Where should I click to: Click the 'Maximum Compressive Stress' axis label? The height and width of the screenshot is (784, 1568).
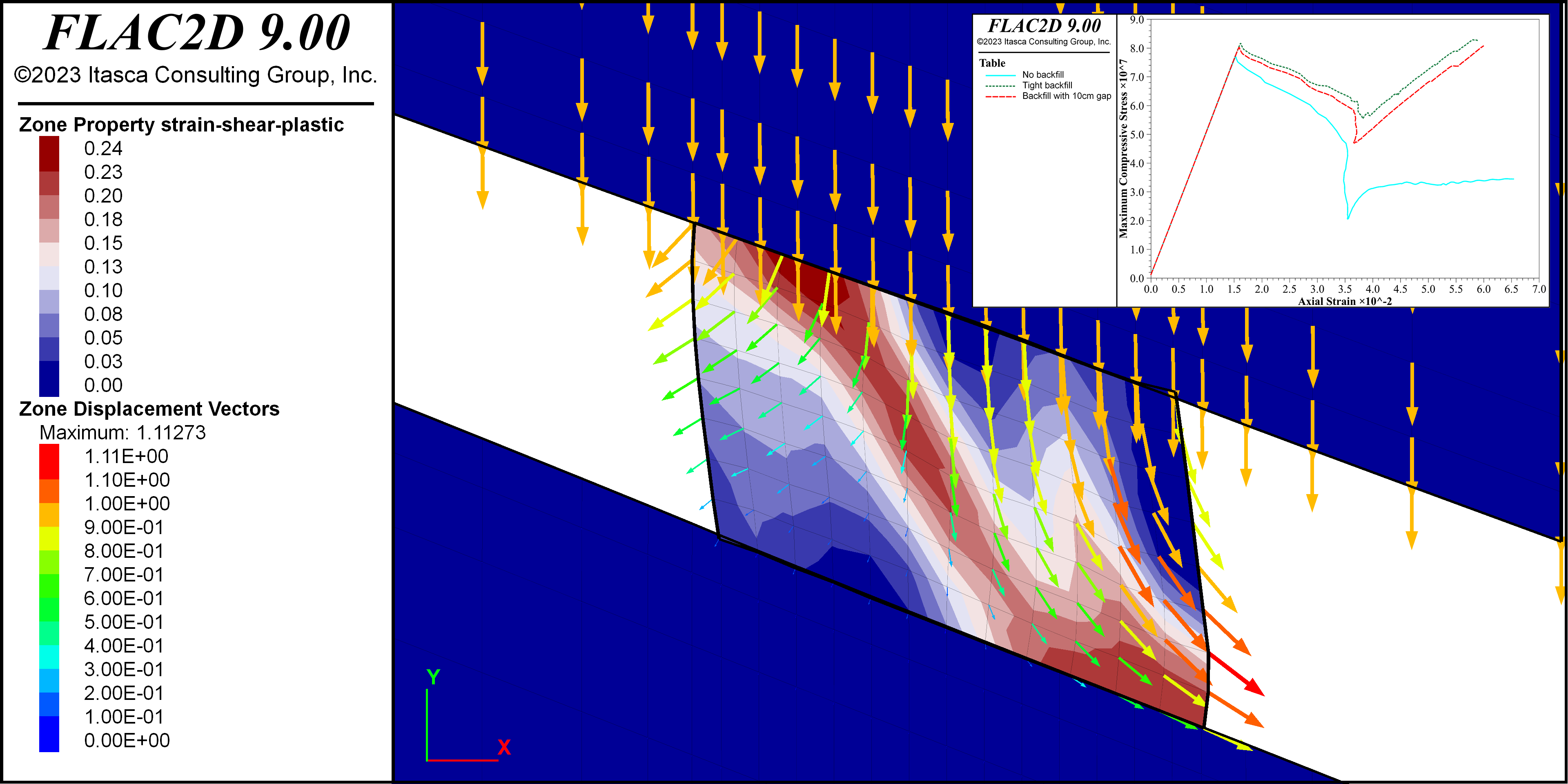point(1123,149)
